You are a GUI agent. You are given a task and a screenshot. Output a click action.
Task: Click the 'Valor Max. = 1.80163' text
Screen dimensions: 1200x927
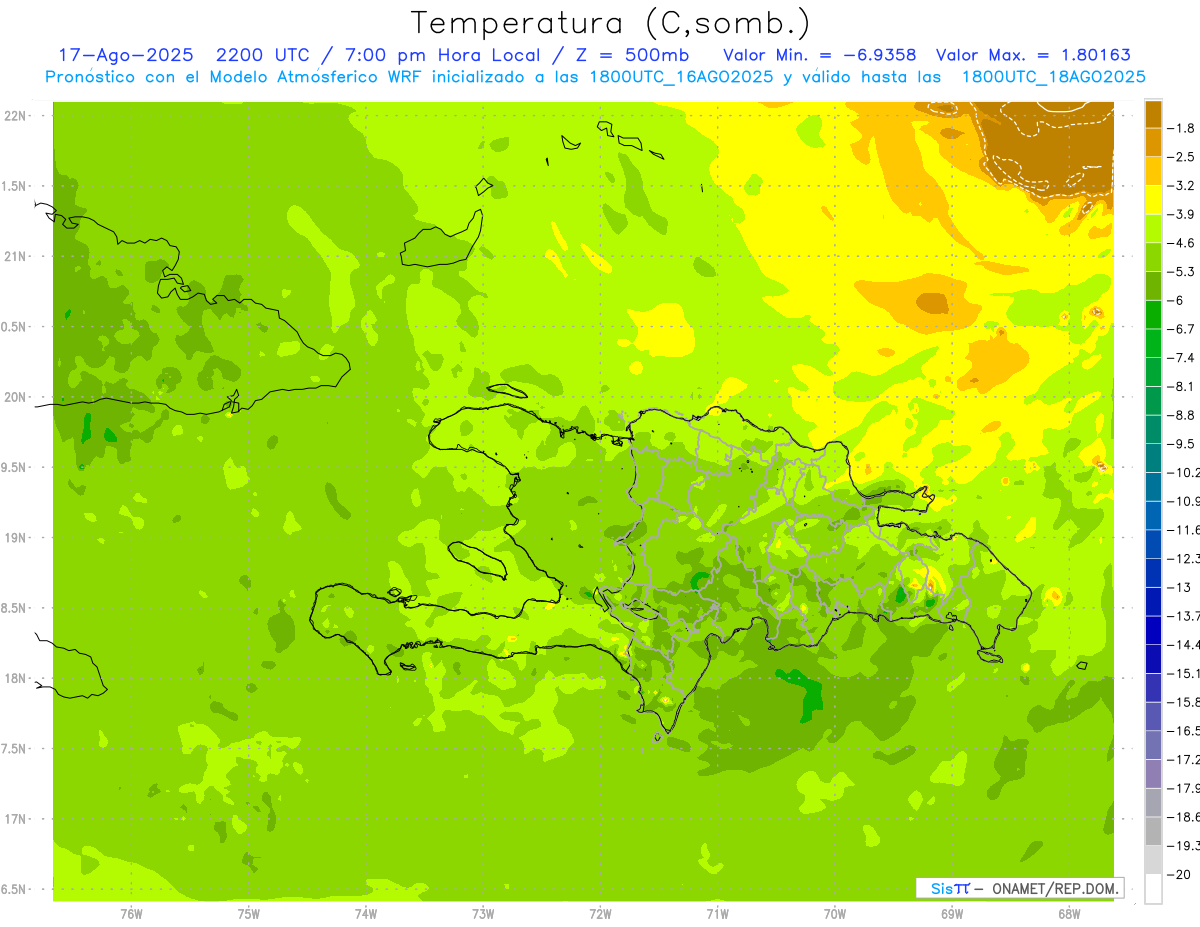pos(1033,55)
